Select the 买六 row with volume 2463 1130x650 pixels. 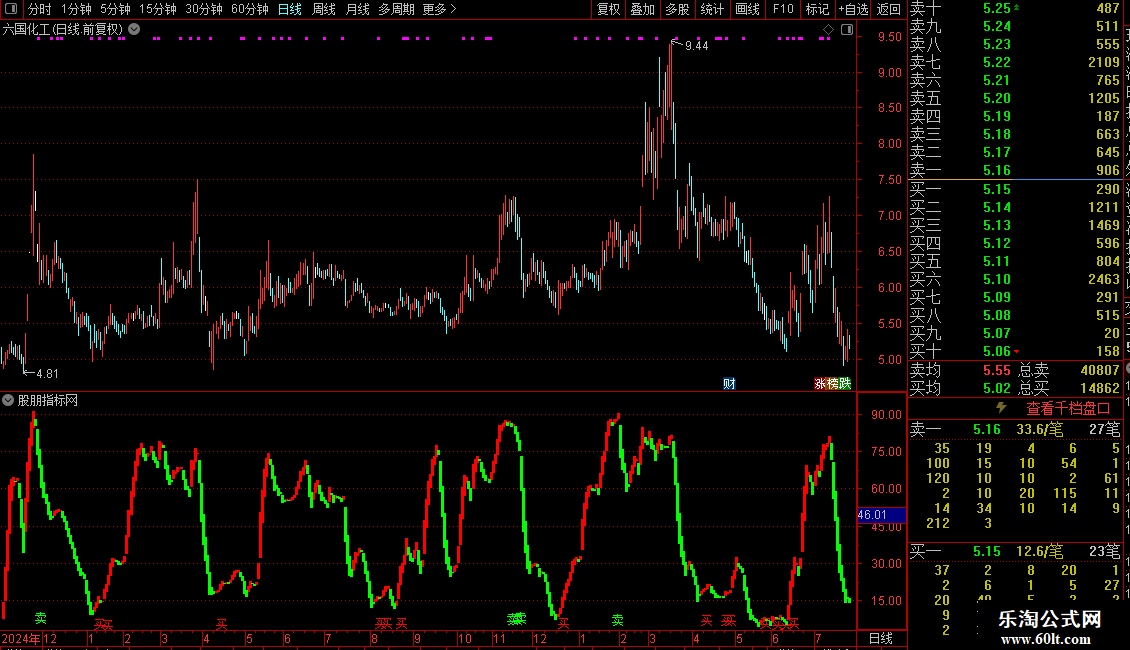tap(1015, 279)
